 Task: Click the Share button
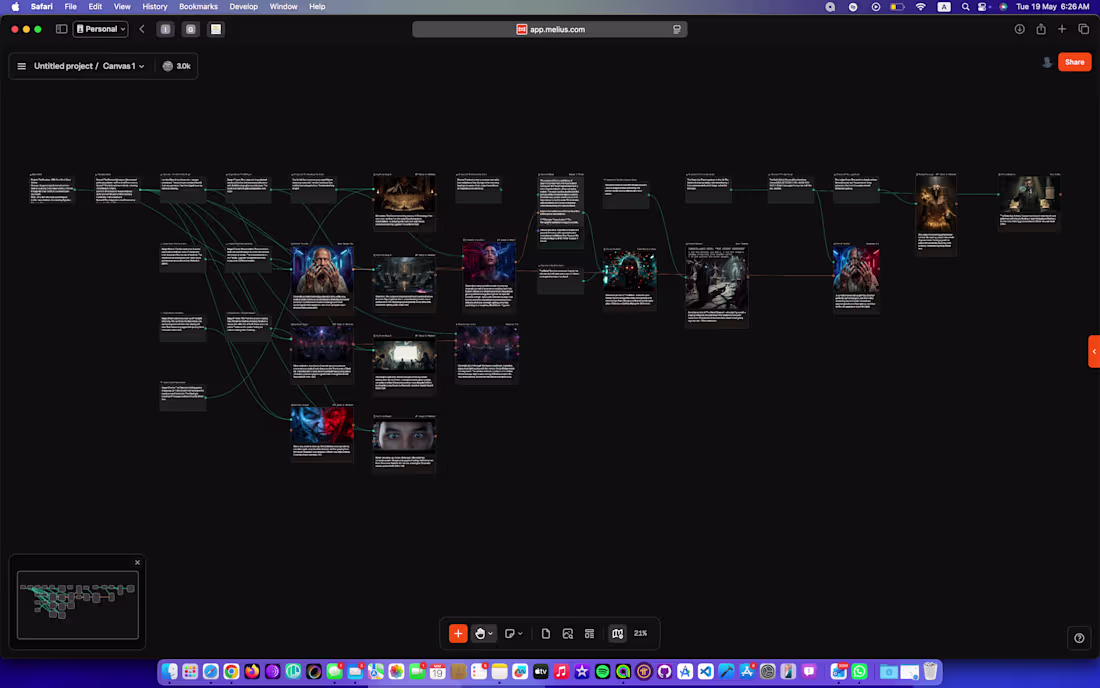click(1074, 62)
